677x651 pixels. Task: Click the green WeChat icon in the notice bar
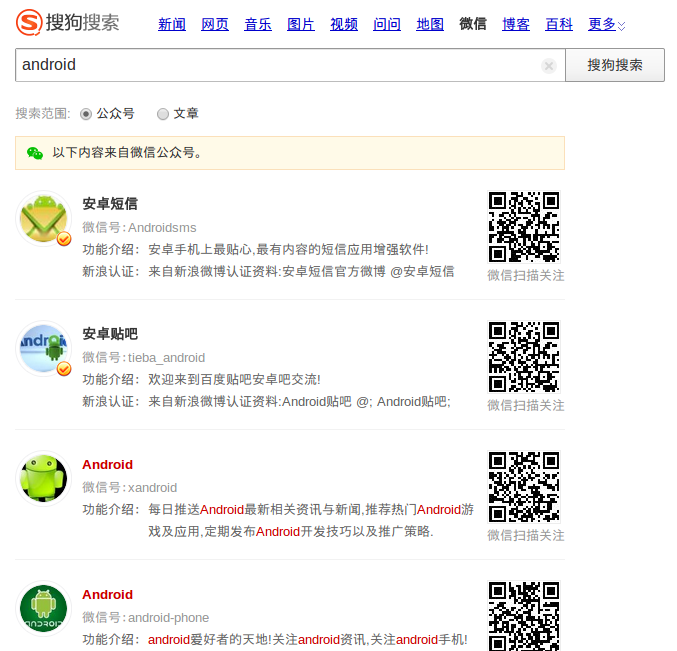35,153
